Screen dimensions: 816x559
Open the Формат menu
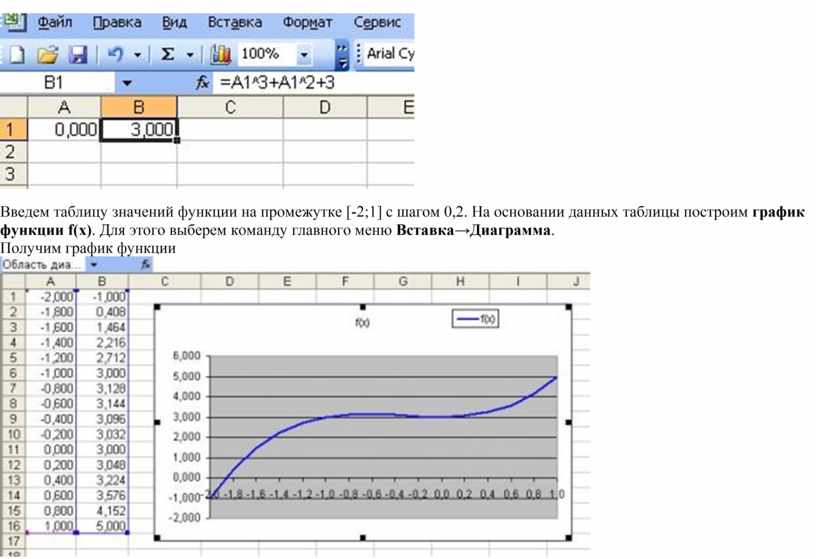pyautogui.click(x=308, y=22)
